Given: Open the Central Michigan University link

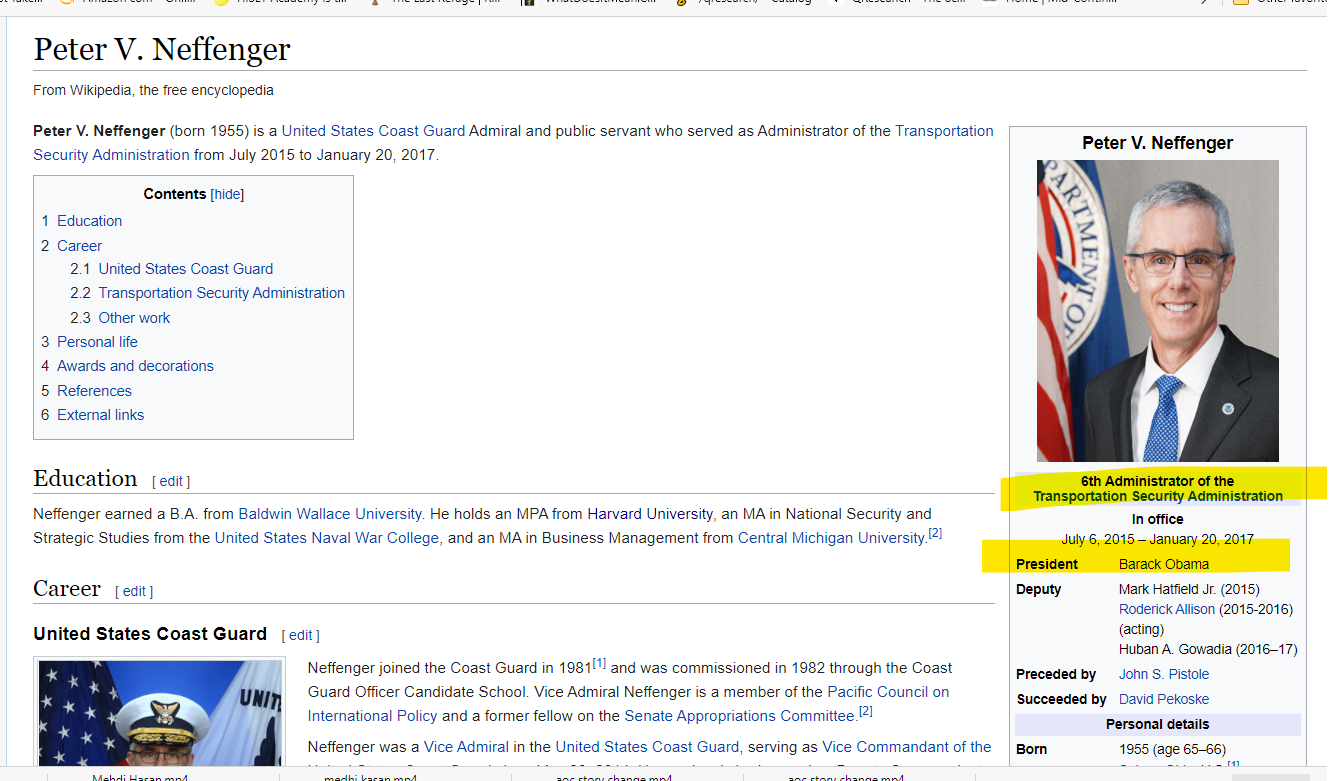Looking at the screenshot, I should pos(831,538).
